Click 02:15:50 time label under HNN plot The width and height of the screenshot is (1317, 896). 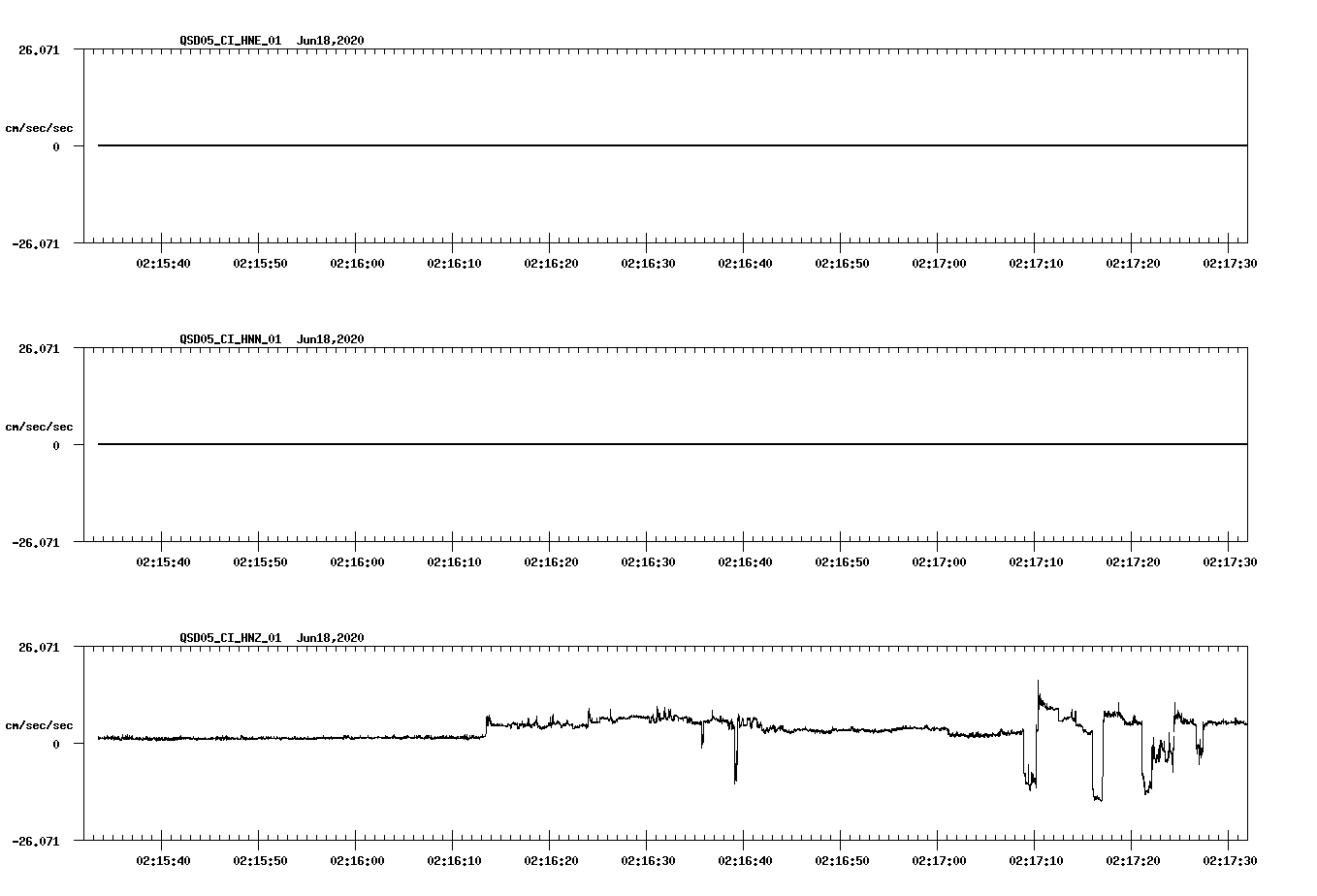click(x=260, y=562)
